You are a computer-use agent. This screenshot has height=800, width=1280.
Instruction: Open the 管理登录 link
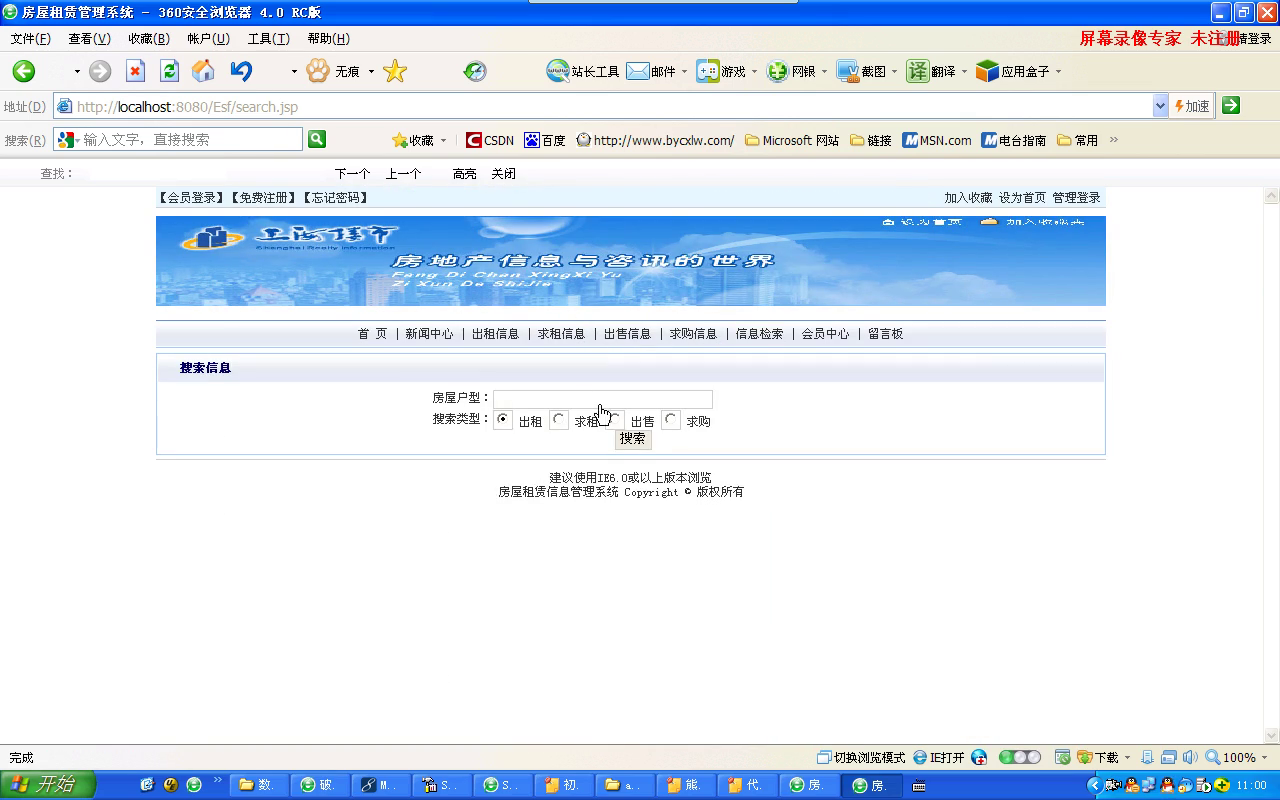point(1076,198)
